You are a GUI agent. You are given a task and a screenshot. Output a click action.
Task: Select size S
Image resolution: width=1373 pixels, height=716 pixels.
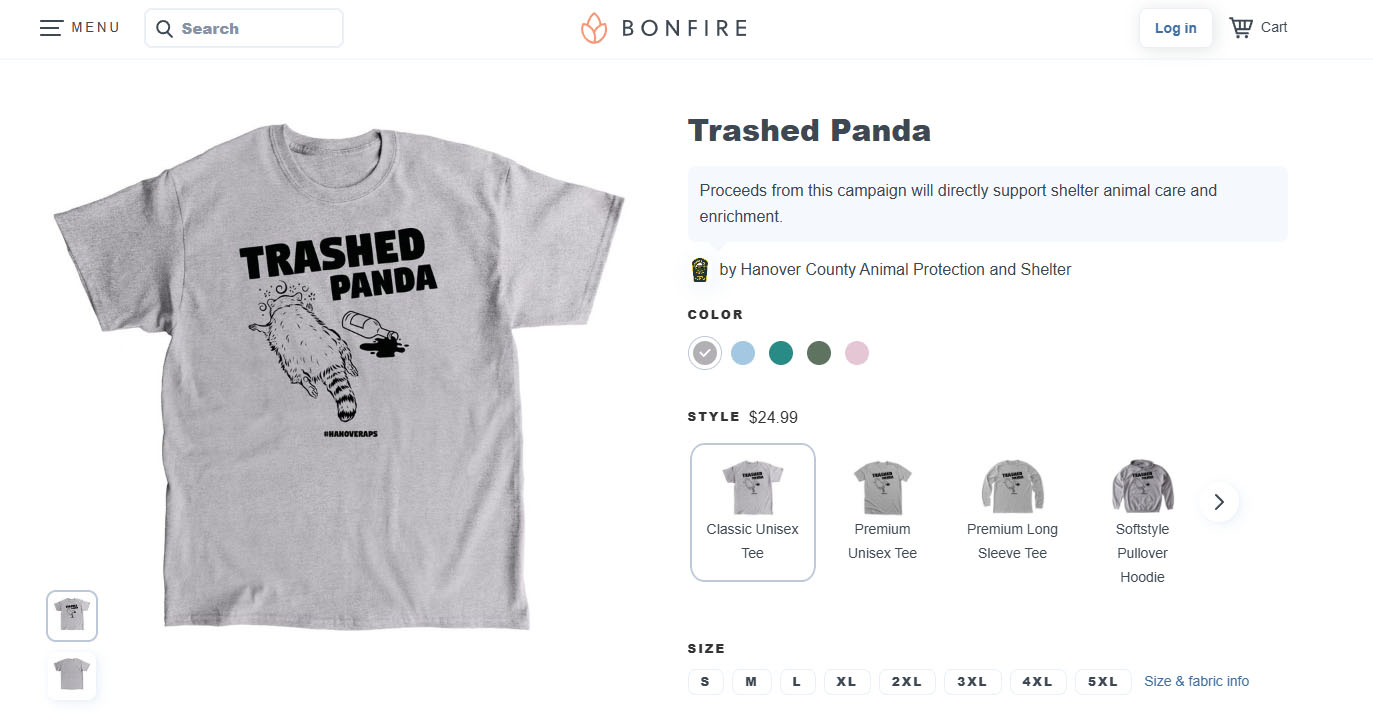coord(705,682)
